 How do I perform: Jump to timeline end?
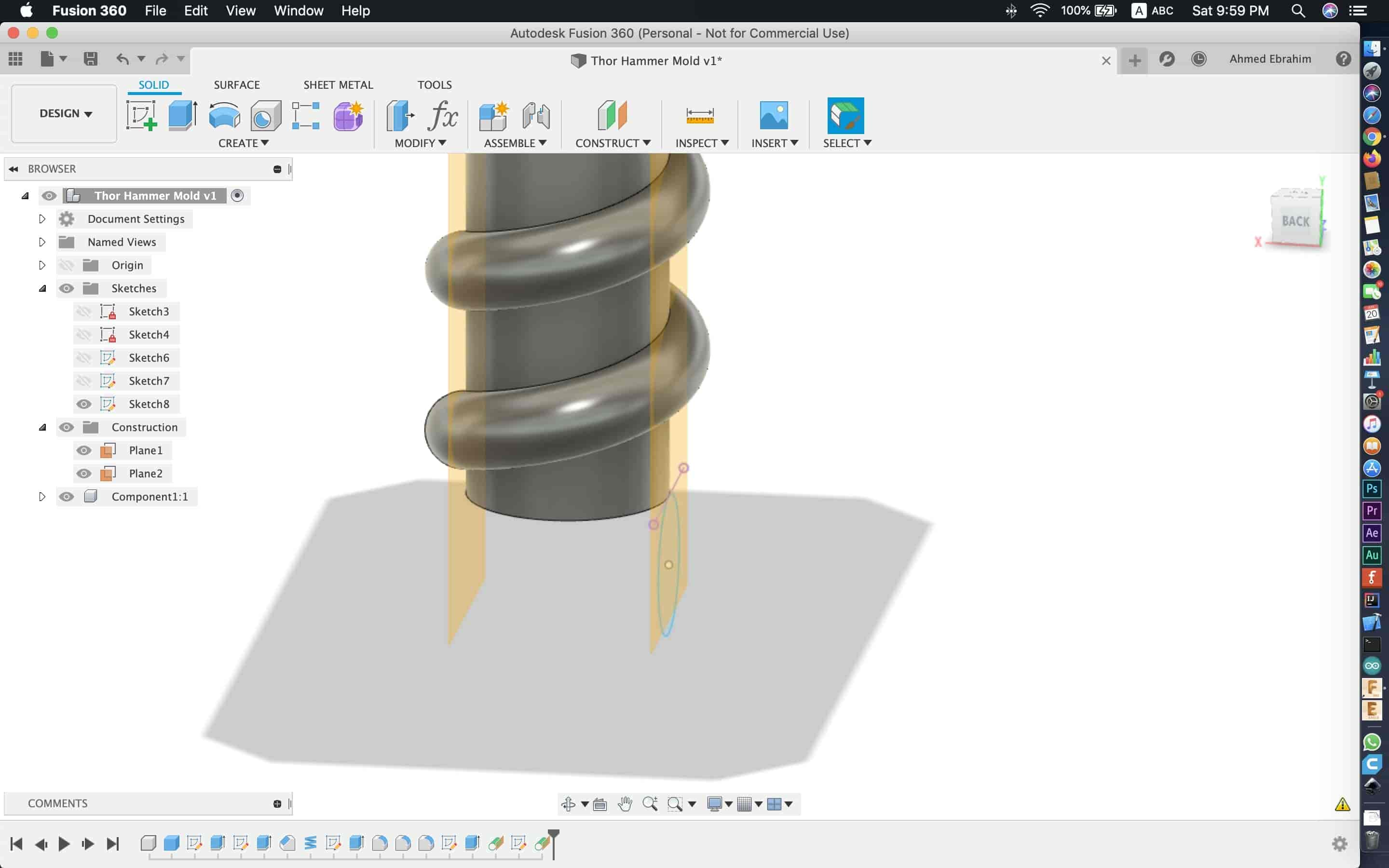112,843
